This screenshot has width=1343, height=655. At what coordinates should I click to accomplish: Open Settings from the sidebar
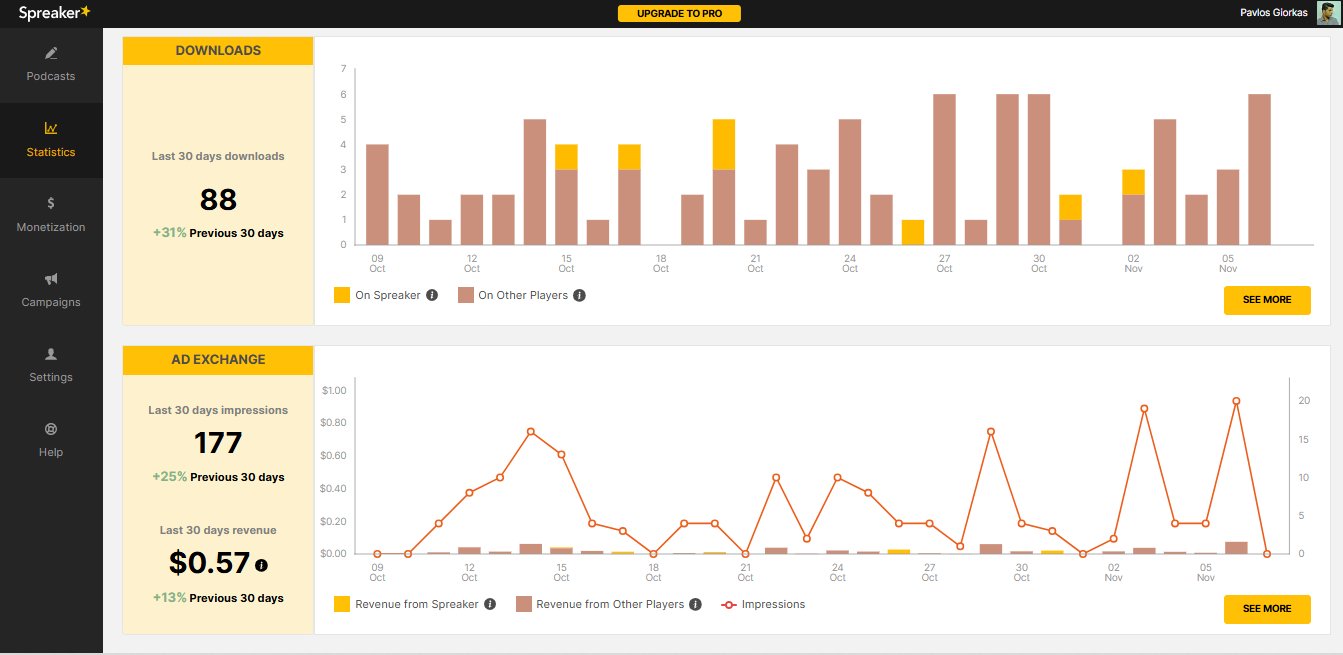51,365
